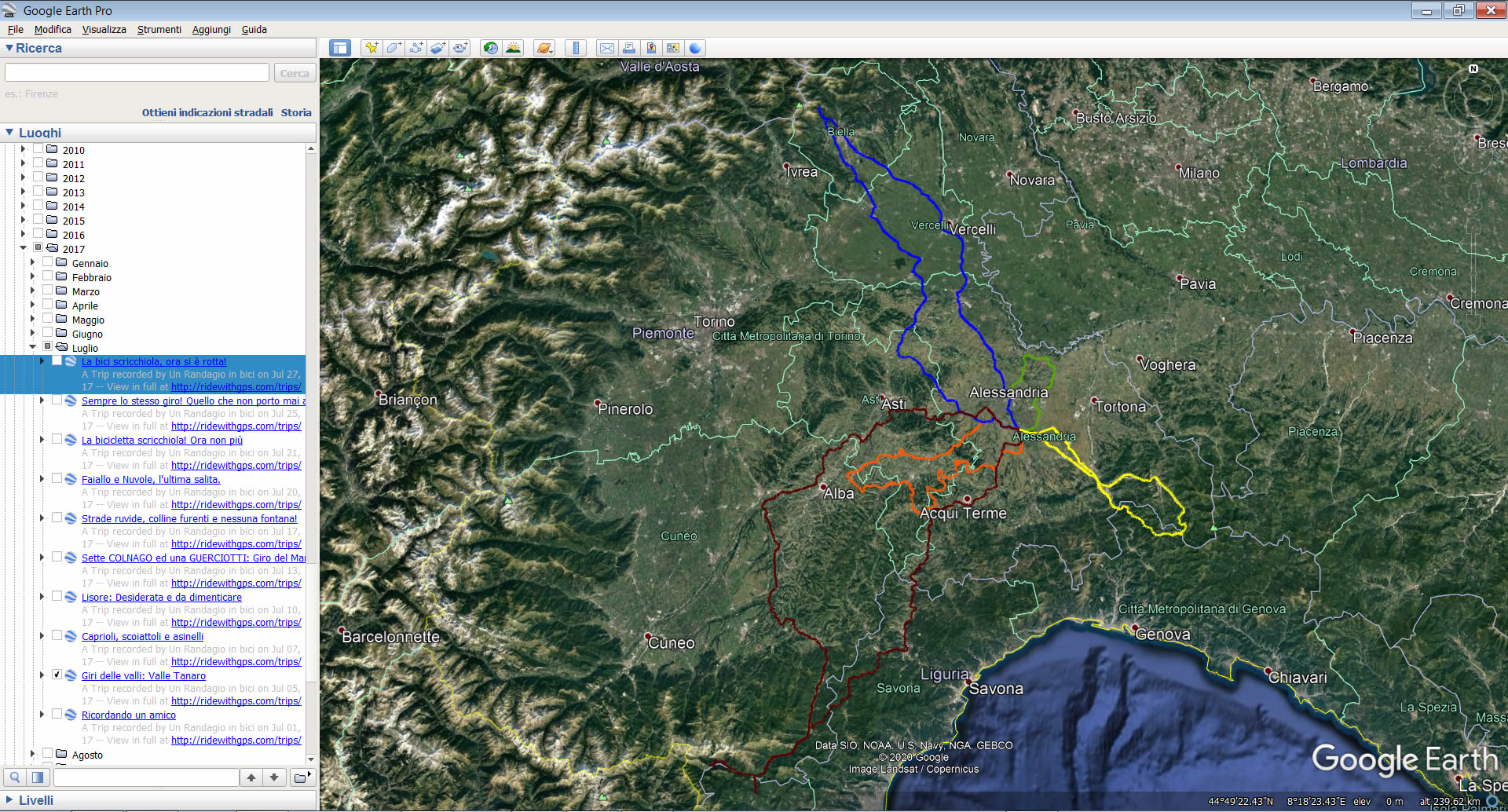
Task: Toggle the 2017 folder checkbox
Action: click(38, 248)
